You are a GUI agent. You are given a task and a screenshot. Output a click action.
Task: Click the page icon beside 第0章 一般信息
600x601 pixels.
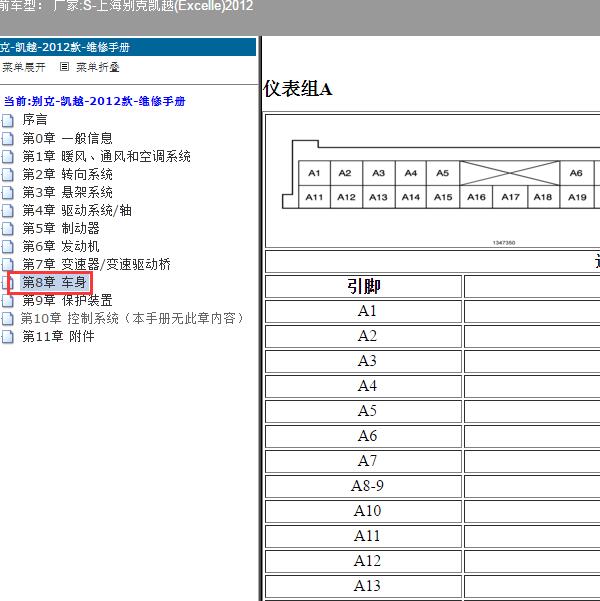coord(7,139)
